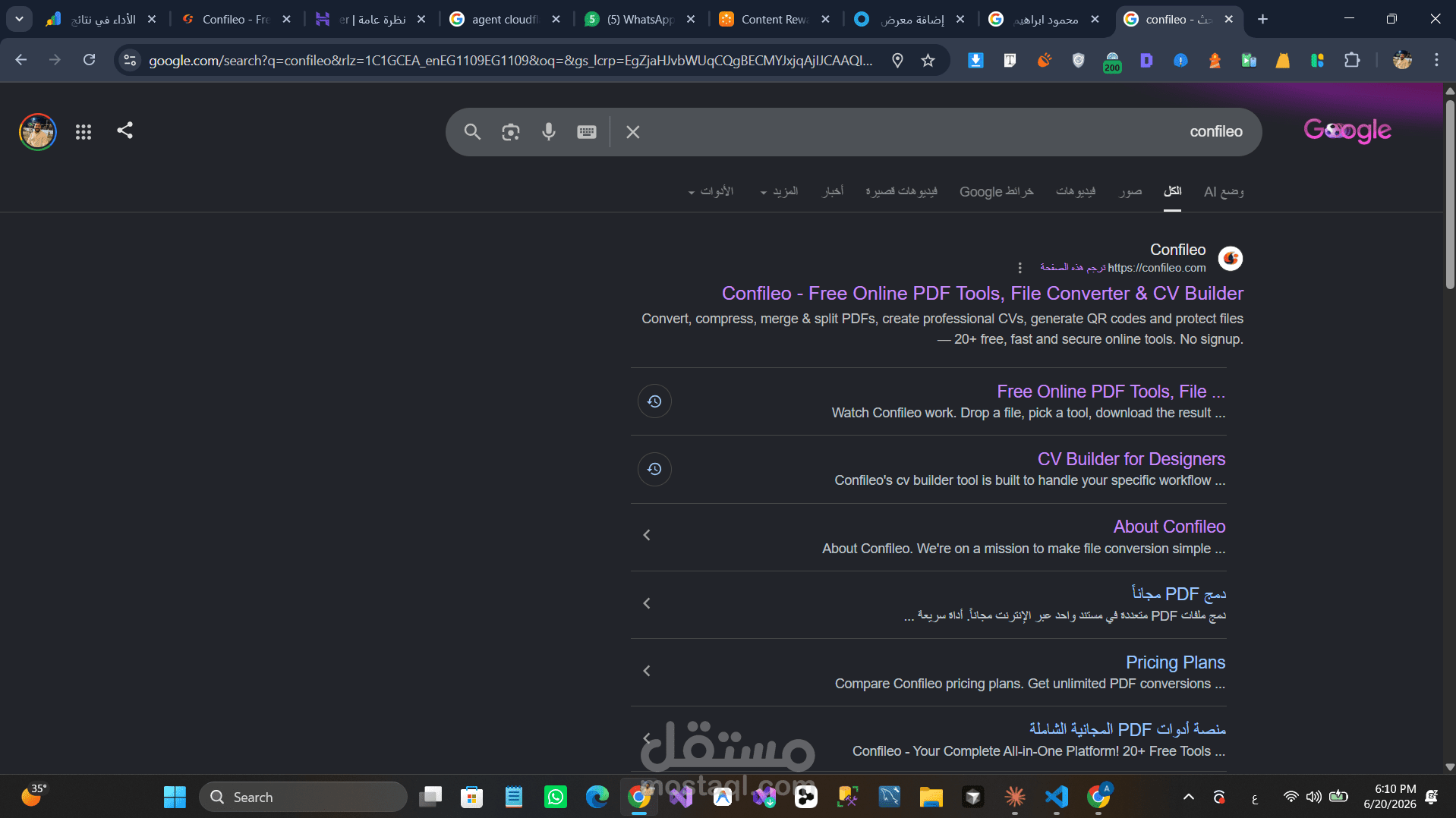
Task: Click the Confileo site favicon
Action: [x=1231, y=259]
